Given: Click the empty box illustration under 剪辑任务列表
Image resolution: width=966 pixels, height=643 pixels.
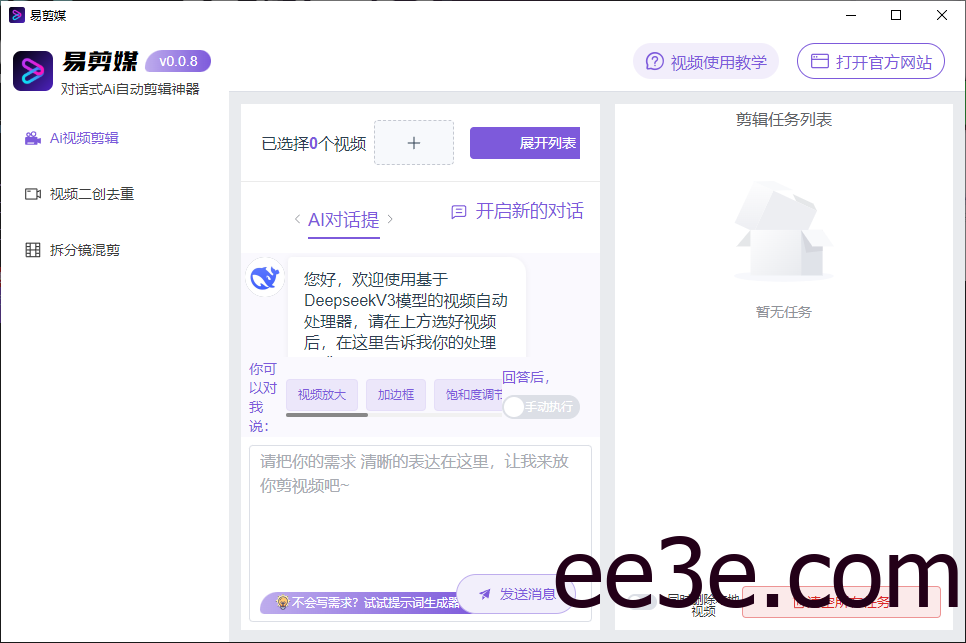Looking at the screenshot, I should (x=783, y=230).
